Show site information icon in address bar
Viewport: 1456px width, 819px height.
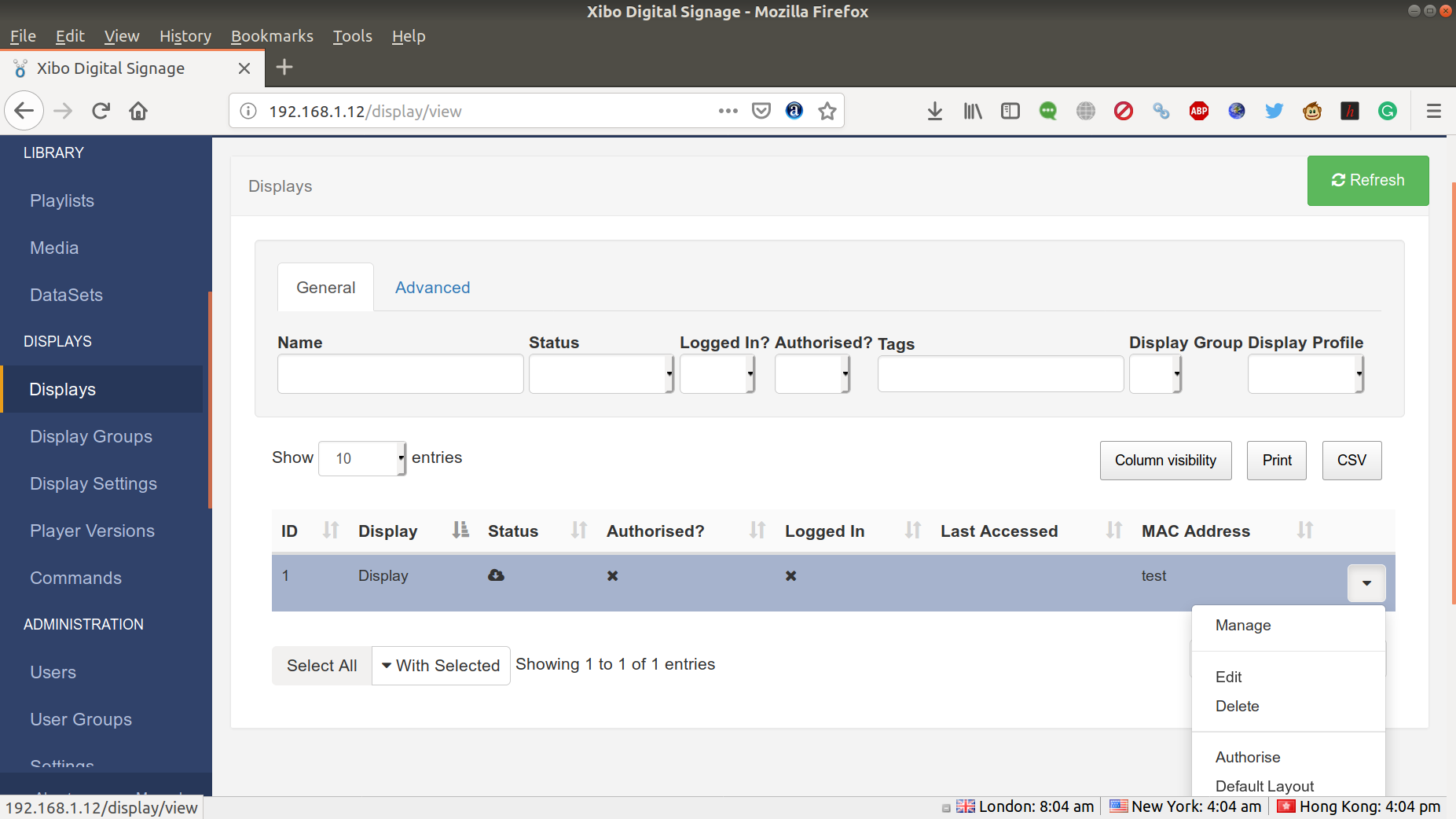tap(248, 111)
